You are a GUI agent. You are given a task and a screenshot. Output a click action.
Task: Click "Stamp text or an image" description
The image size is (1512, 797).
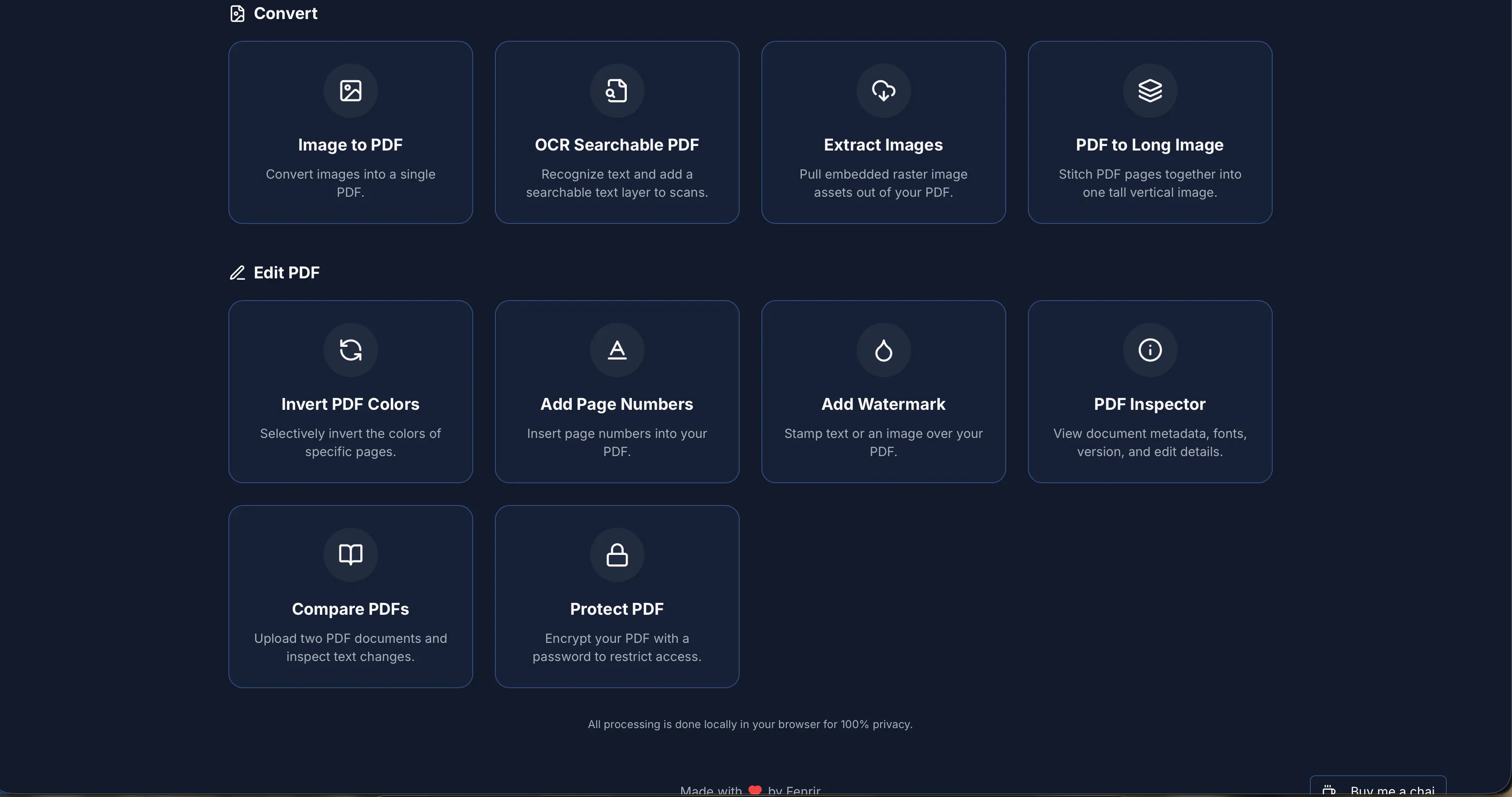pos(883,442)
